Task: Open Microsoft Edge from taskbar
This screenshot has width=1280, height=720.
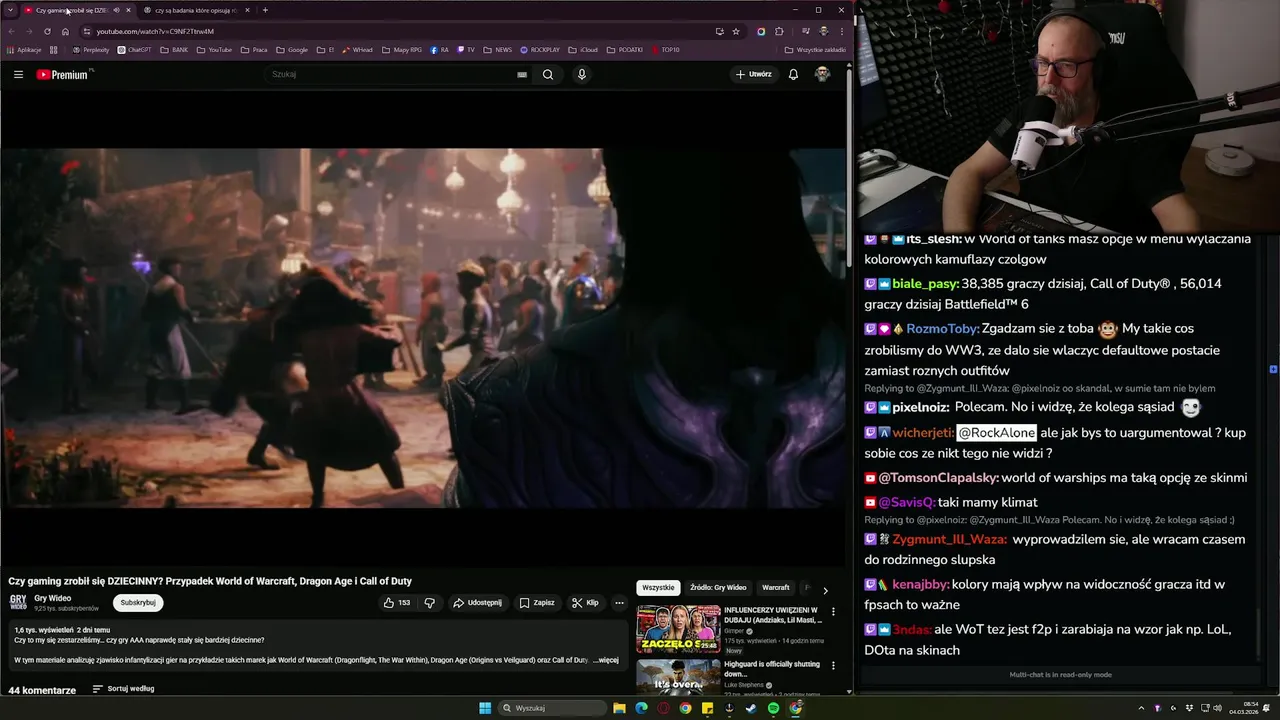Action: 641,708
